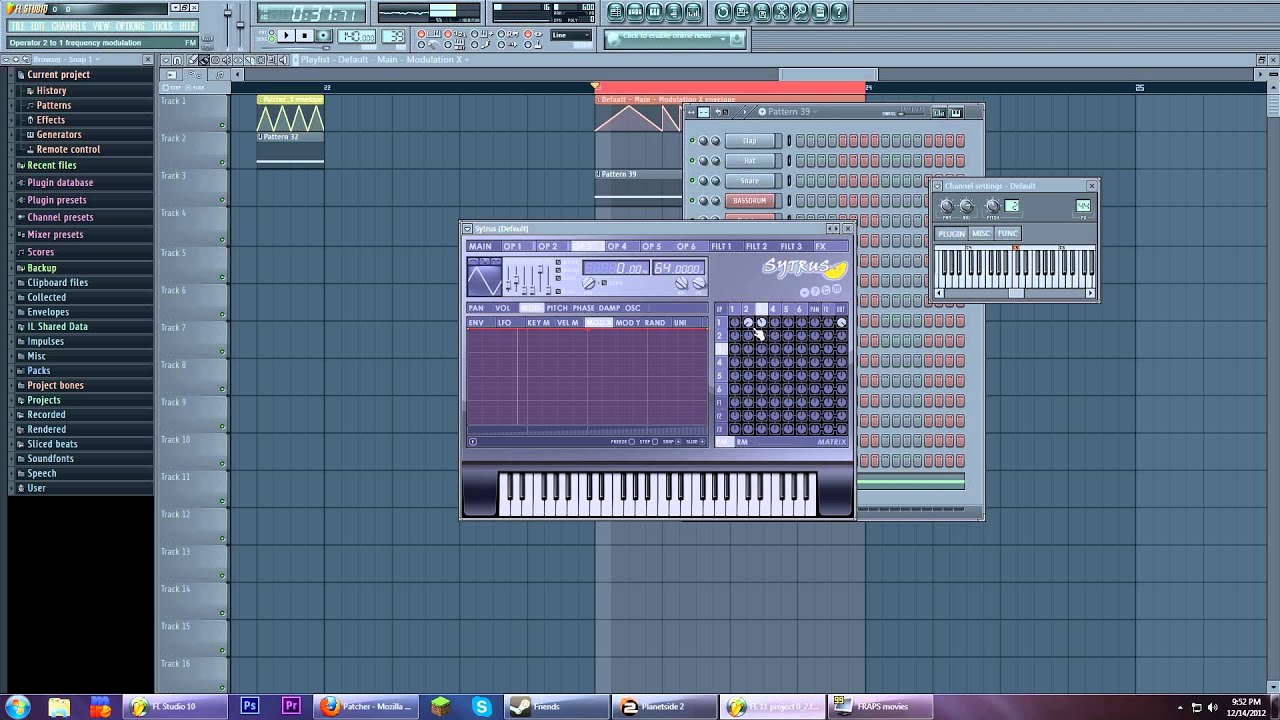Viewport: 1280px width, 720px height.
Task: Click the master volume slider
Action: [228, 24]
